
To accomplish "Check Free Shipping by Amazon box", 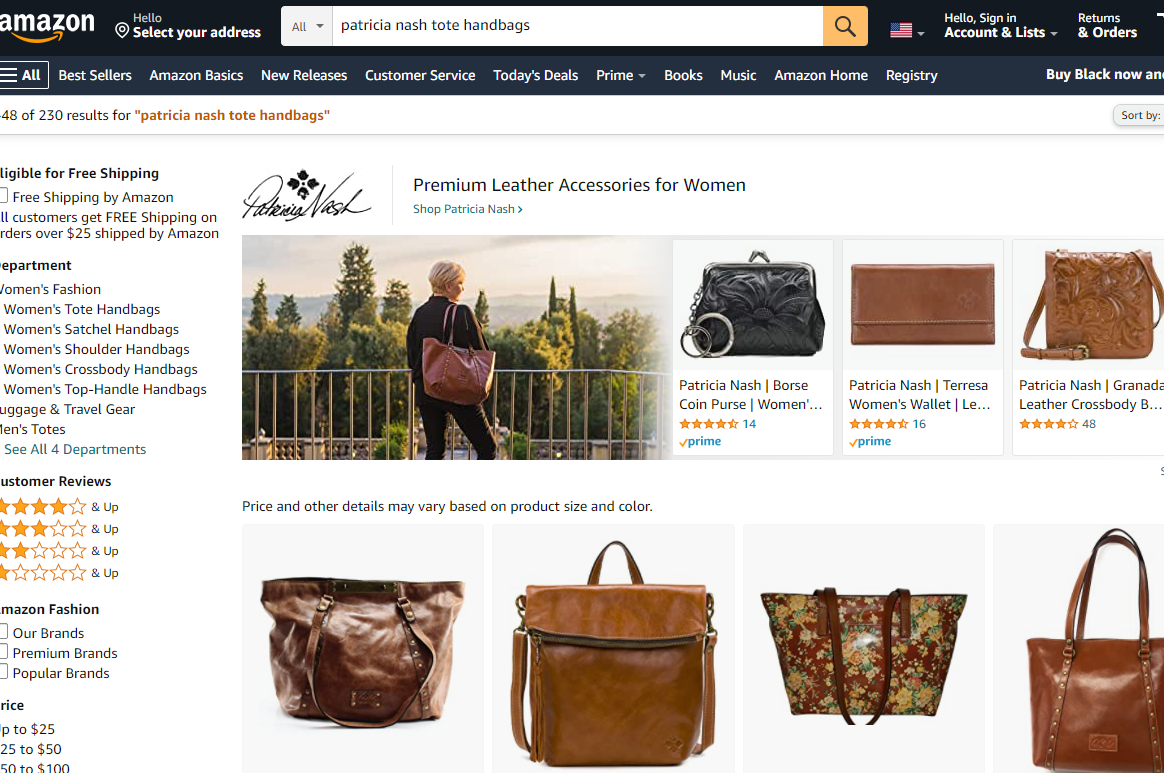I will click(x=4, y=196).
